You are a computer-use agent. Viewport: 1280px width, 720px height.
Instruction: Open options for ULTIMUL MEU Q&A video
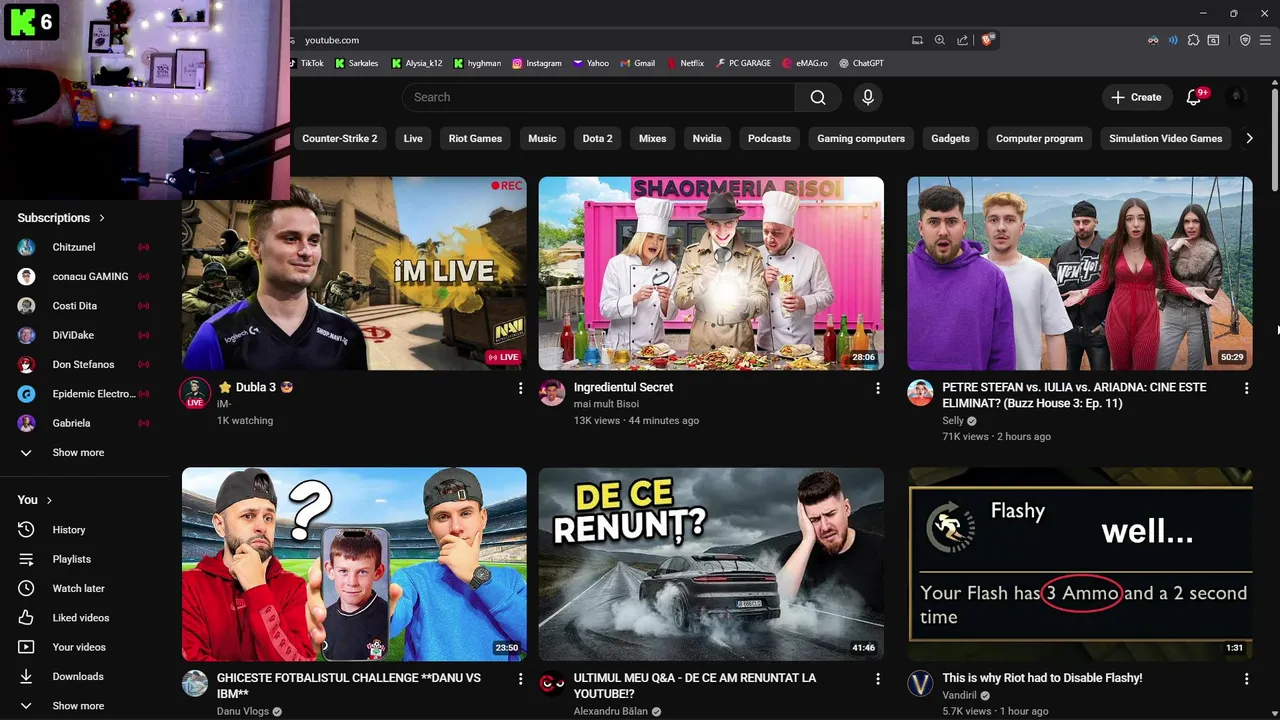(877, 679)
